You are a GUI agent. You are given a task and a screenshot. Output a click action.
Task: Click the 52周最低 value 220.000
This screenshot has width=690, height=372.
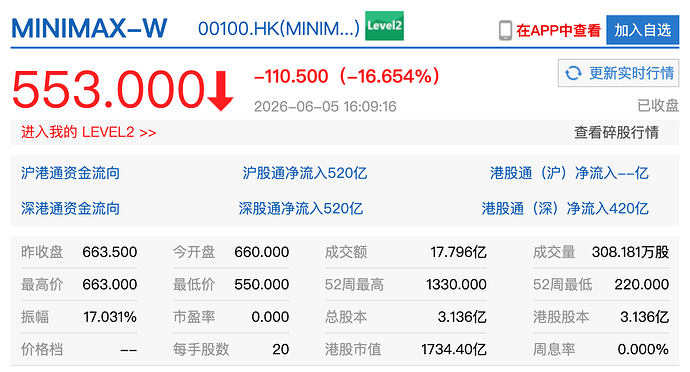click(642, 284)
